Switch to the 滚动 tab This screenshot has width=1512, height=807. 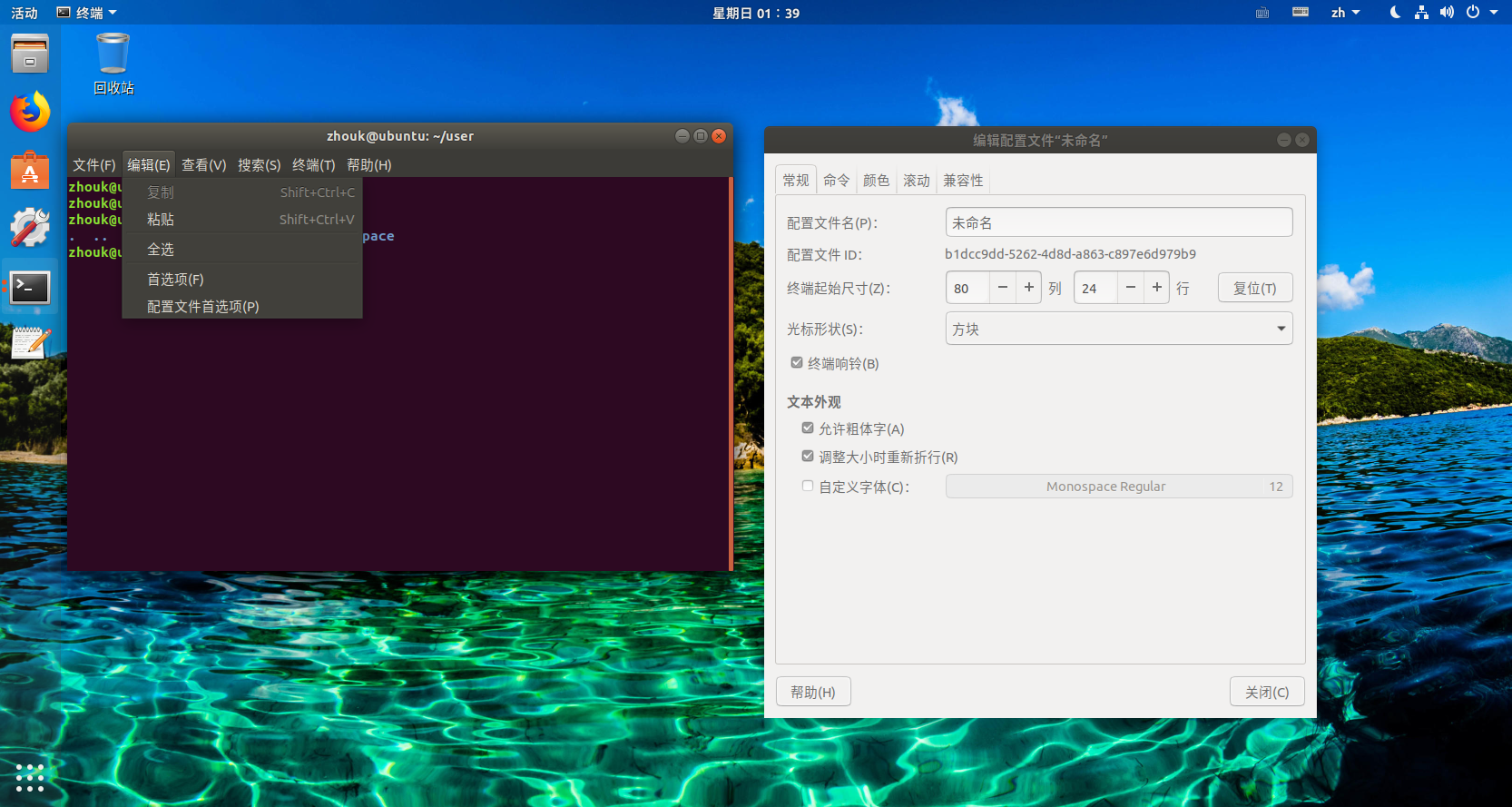pyautogui.click(x=917, y=180)
